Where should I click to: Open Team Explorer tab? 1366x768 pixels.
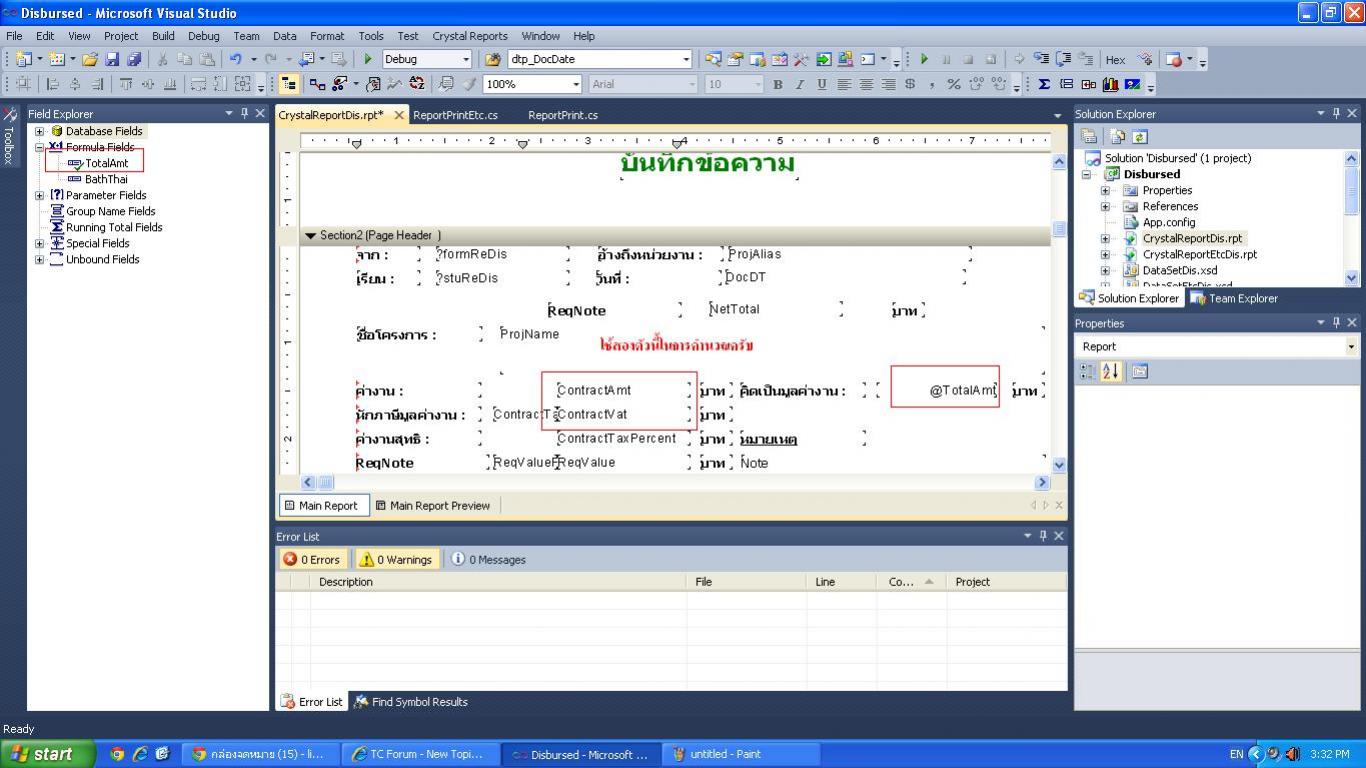click(1234, 298)
